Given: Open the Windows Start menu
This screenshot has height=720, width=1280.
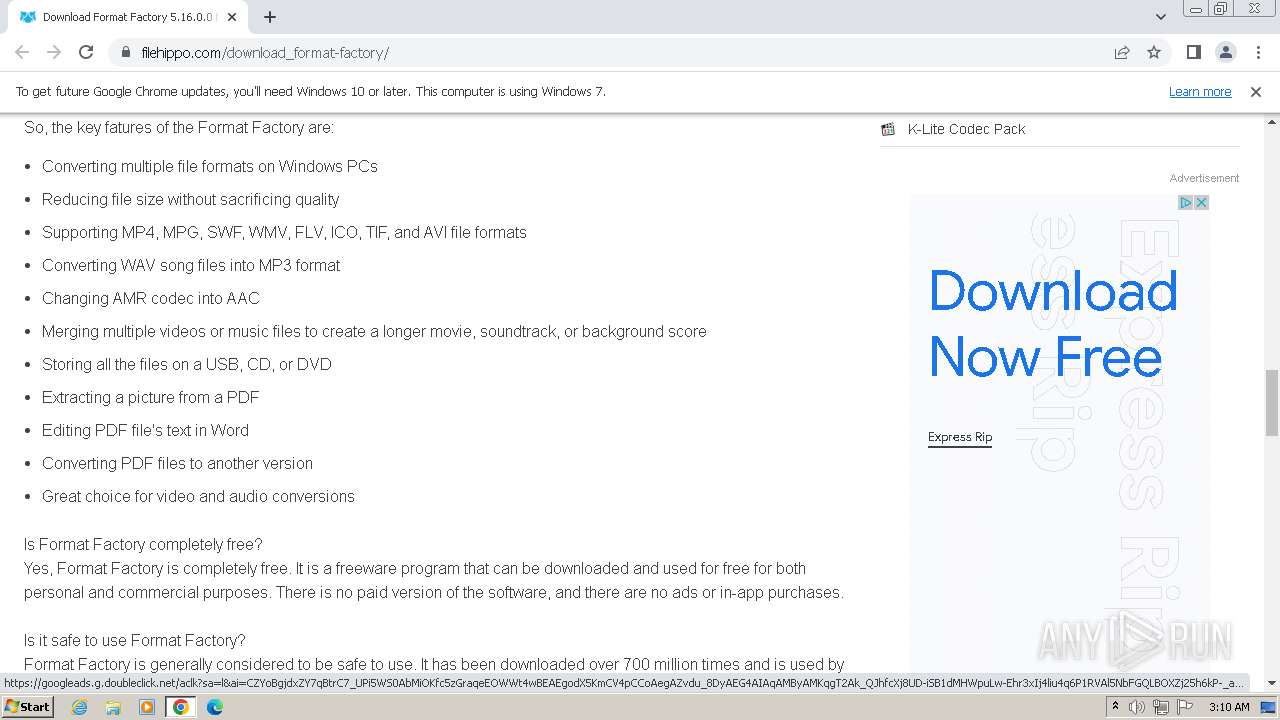Looking at the screenshot, I should [27, 706].
